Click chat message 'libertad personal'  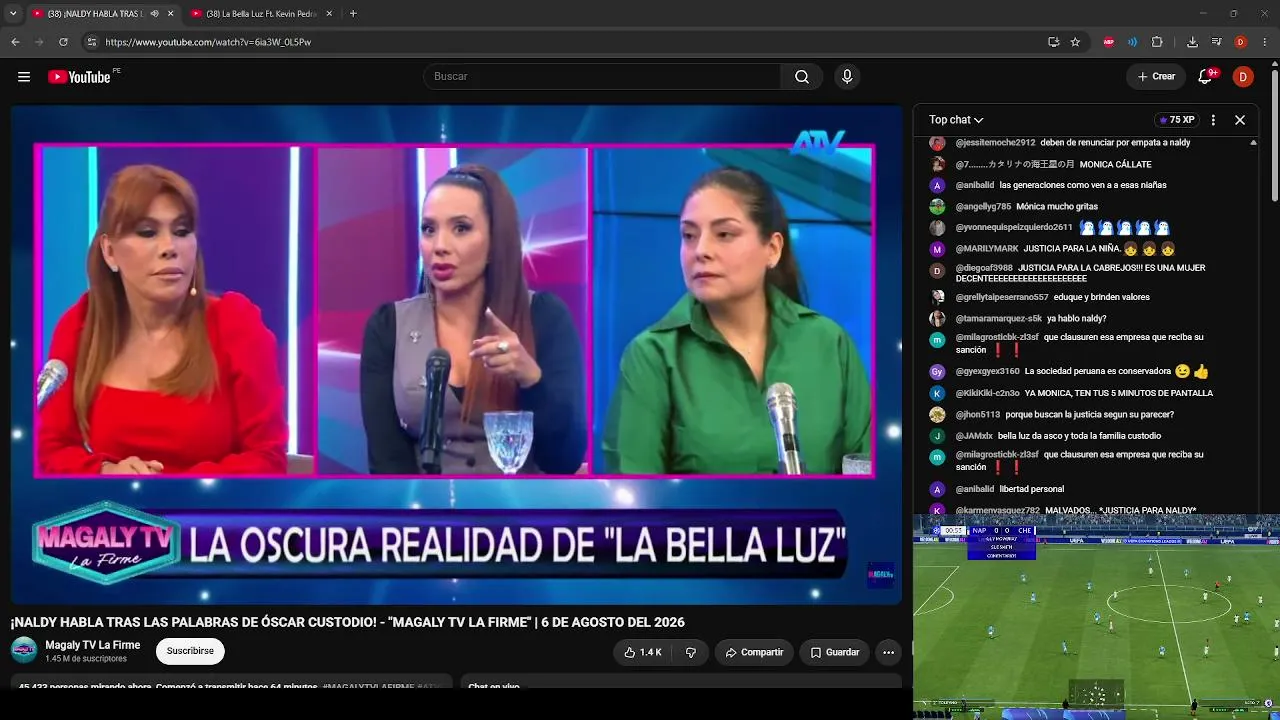click(1032, 489)
